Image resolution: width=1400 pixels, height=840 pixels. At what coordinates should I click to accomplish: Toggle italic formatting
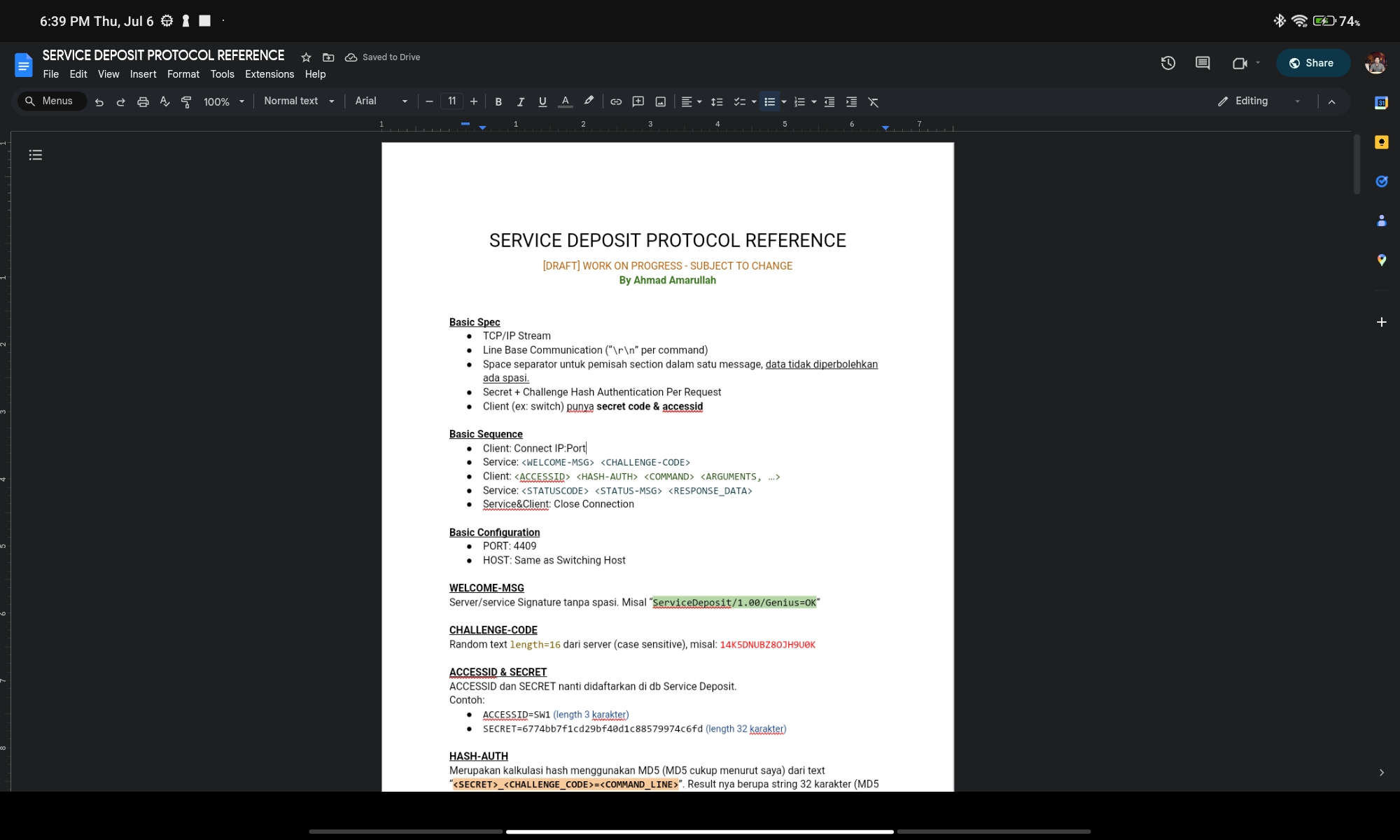click(520, 101)
